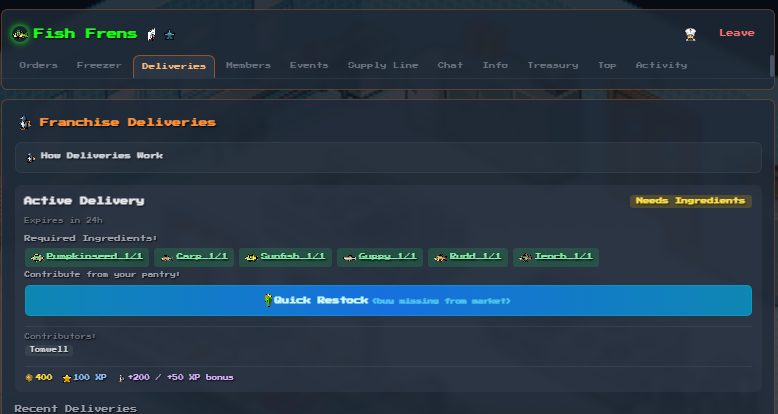This screenshot has width=778, height=414.
Task: Open the Orders tab
Action: point(38,66)
